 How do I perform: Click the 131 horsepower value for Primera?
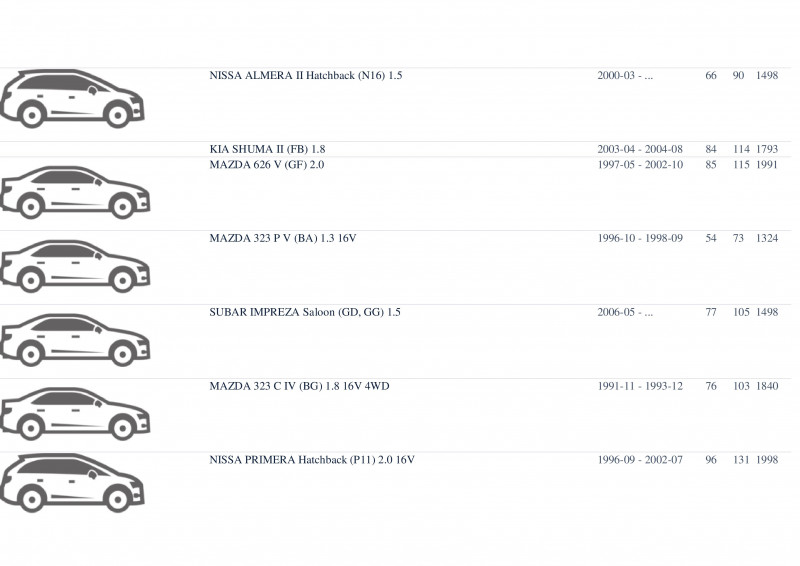741,459
